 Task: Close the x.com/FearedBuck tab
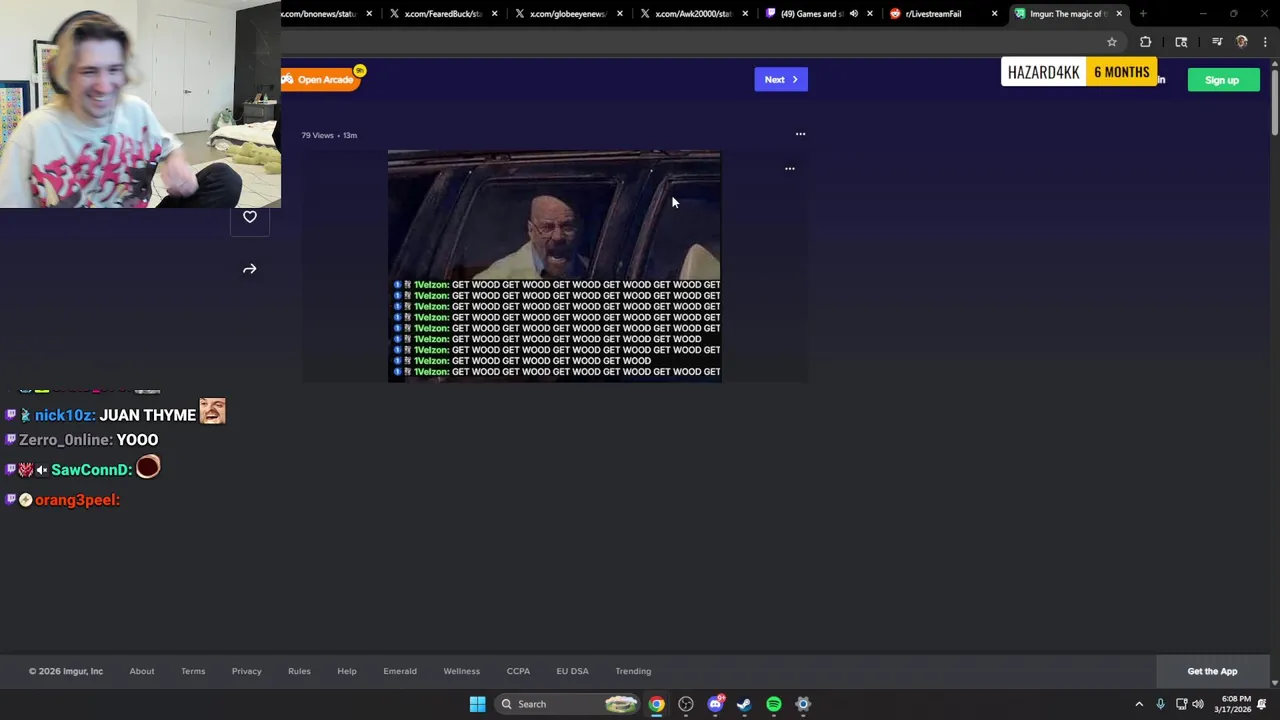(494, 14)
